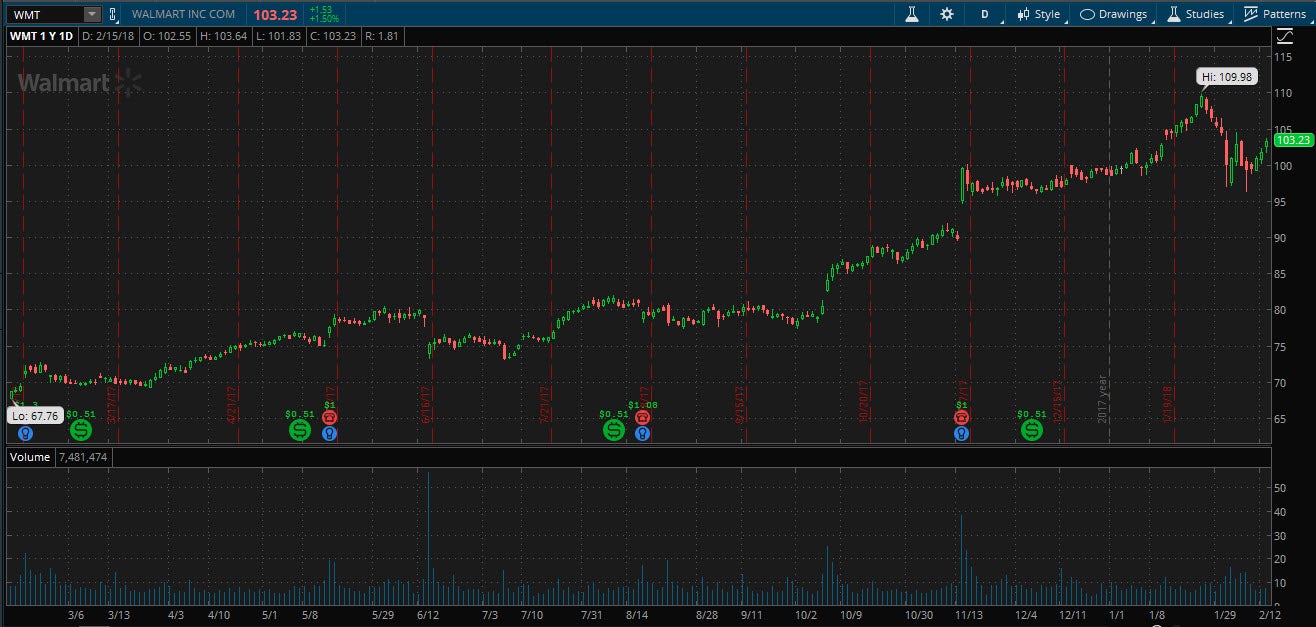This screenshot has width=1316, height=627.
Task: Click the Patterns chart icon
Action: 1250,14
